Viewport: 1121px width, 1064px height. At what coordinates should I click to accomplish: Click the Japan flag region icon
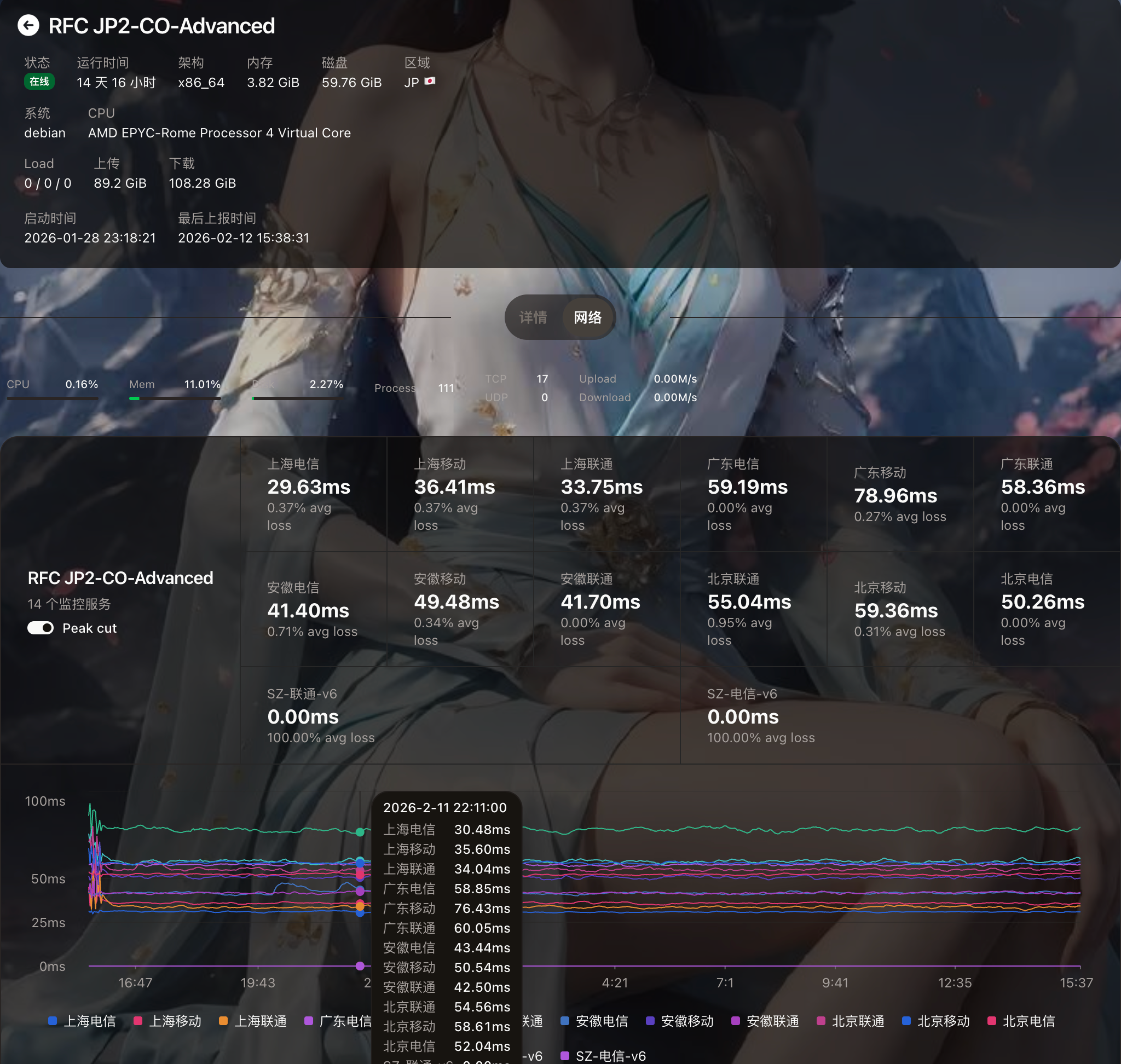(x=430, y=81)
